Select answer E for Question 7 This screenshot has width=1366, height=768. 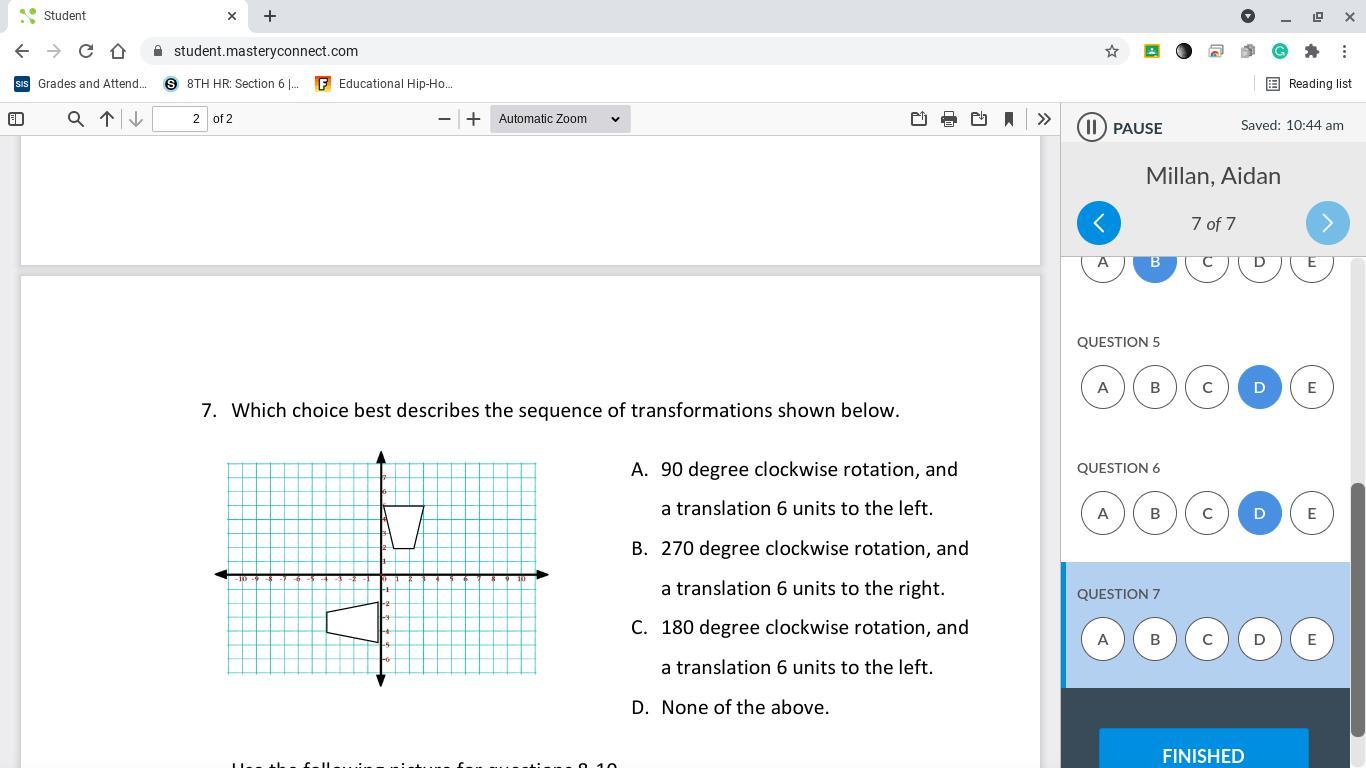1312,639
